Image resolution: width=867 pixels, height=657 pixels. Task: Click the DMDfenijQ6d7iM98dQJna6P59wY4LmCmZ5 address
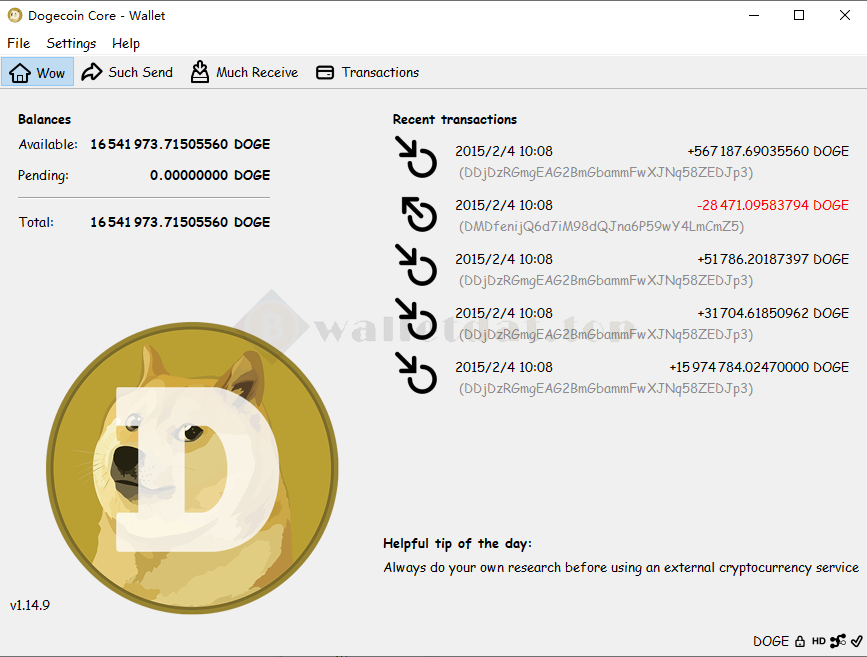tap(600, 226)
